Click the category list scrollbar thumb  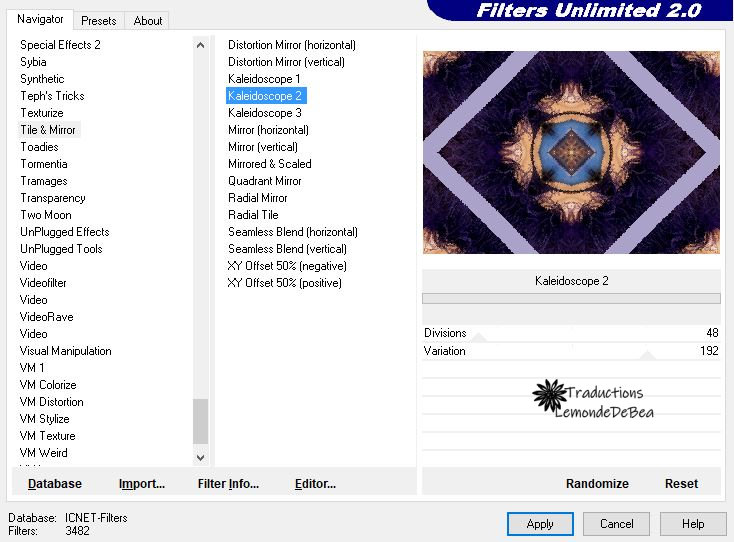[x=200, y=421]
